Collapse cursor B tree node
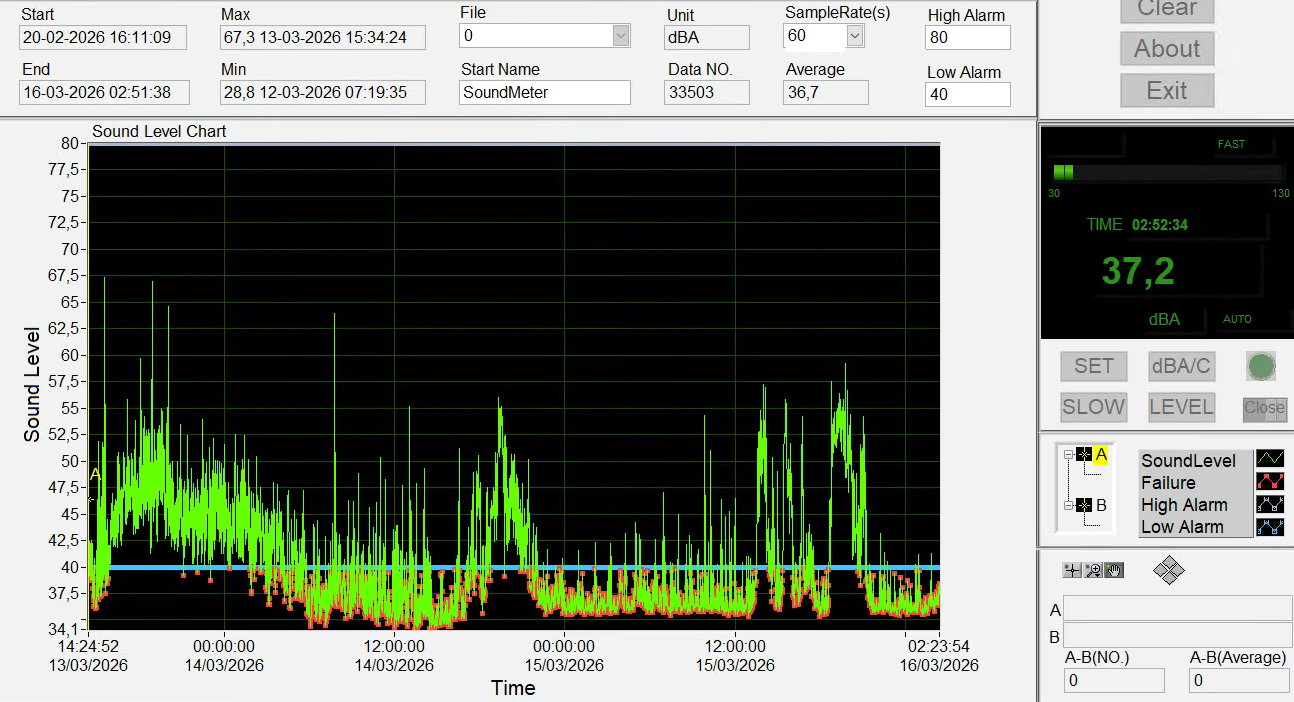This screenshot has width=1294, height=702. point(1068,505)
